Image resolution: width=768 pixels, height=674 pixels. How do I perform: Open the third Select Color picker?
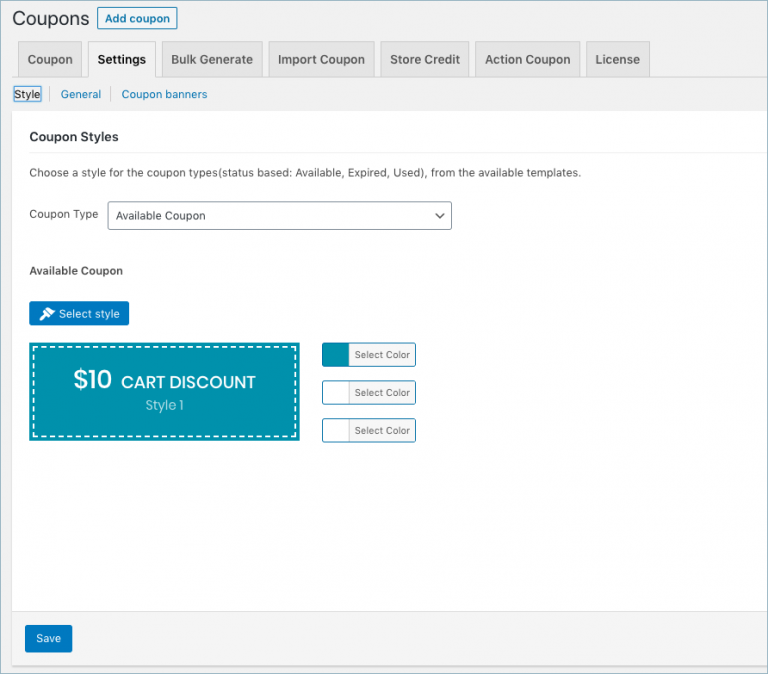point(369,431)
